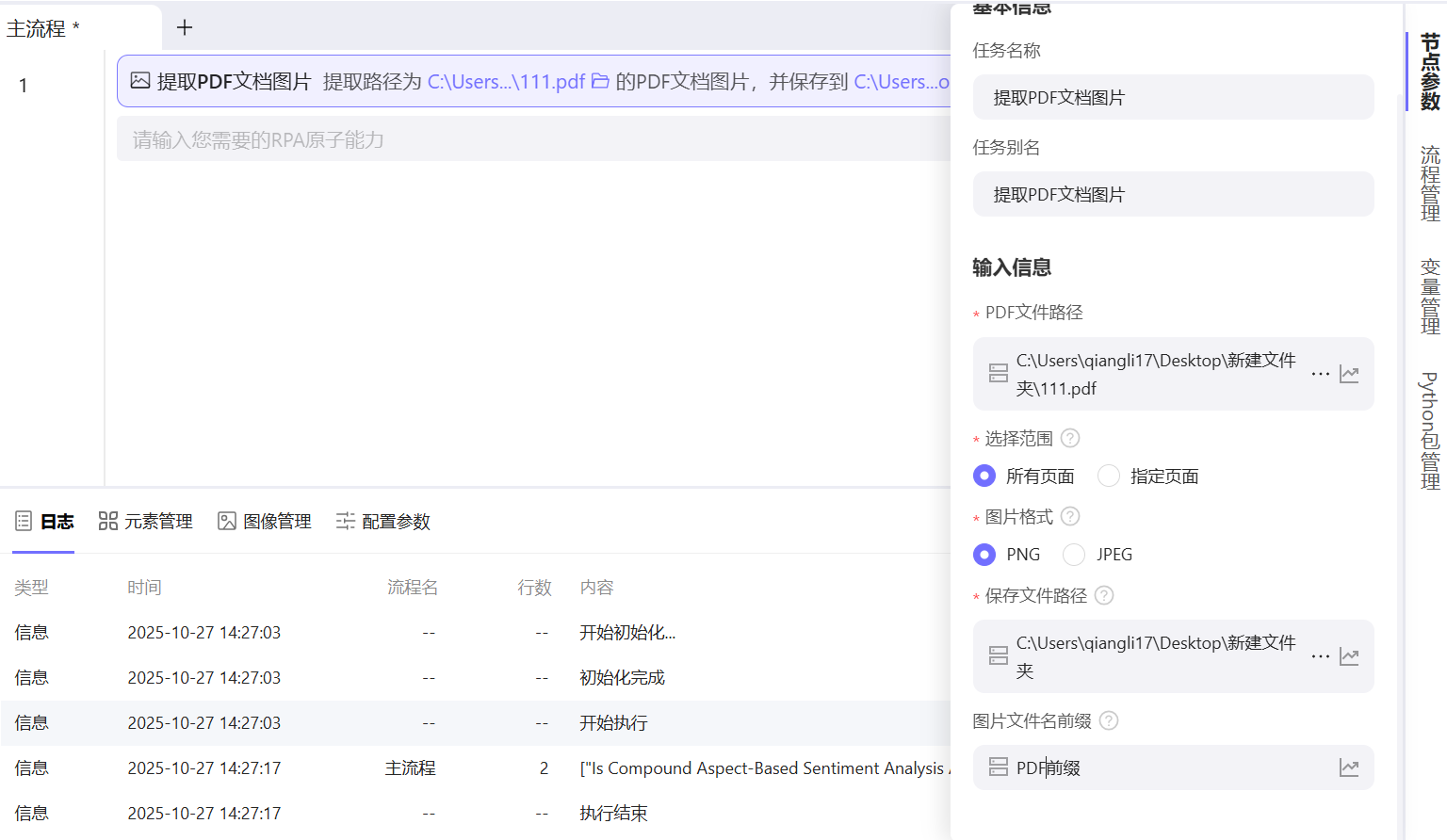The width and height of the screenshot is (1447, 840).
Task: Click the help icon next to 图片文件名前缀
Action: [x=1109, y=720]
